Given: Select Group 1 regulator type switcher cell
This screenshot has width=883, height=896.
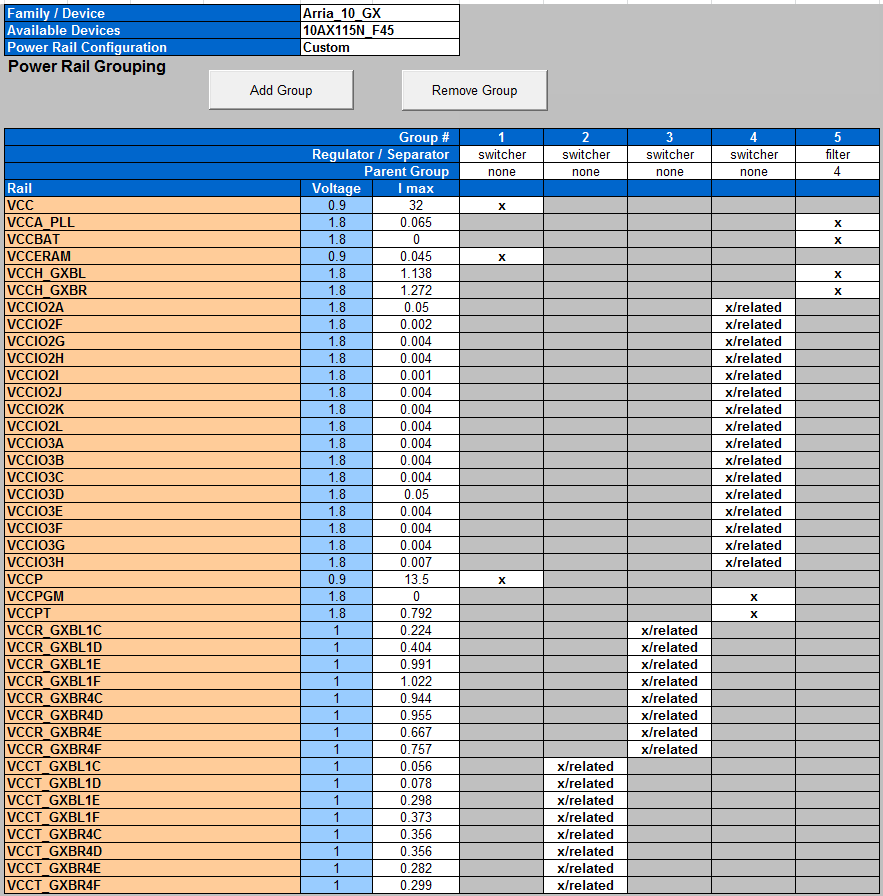Looking at the screenshot, I should click(x=501, y=154).
